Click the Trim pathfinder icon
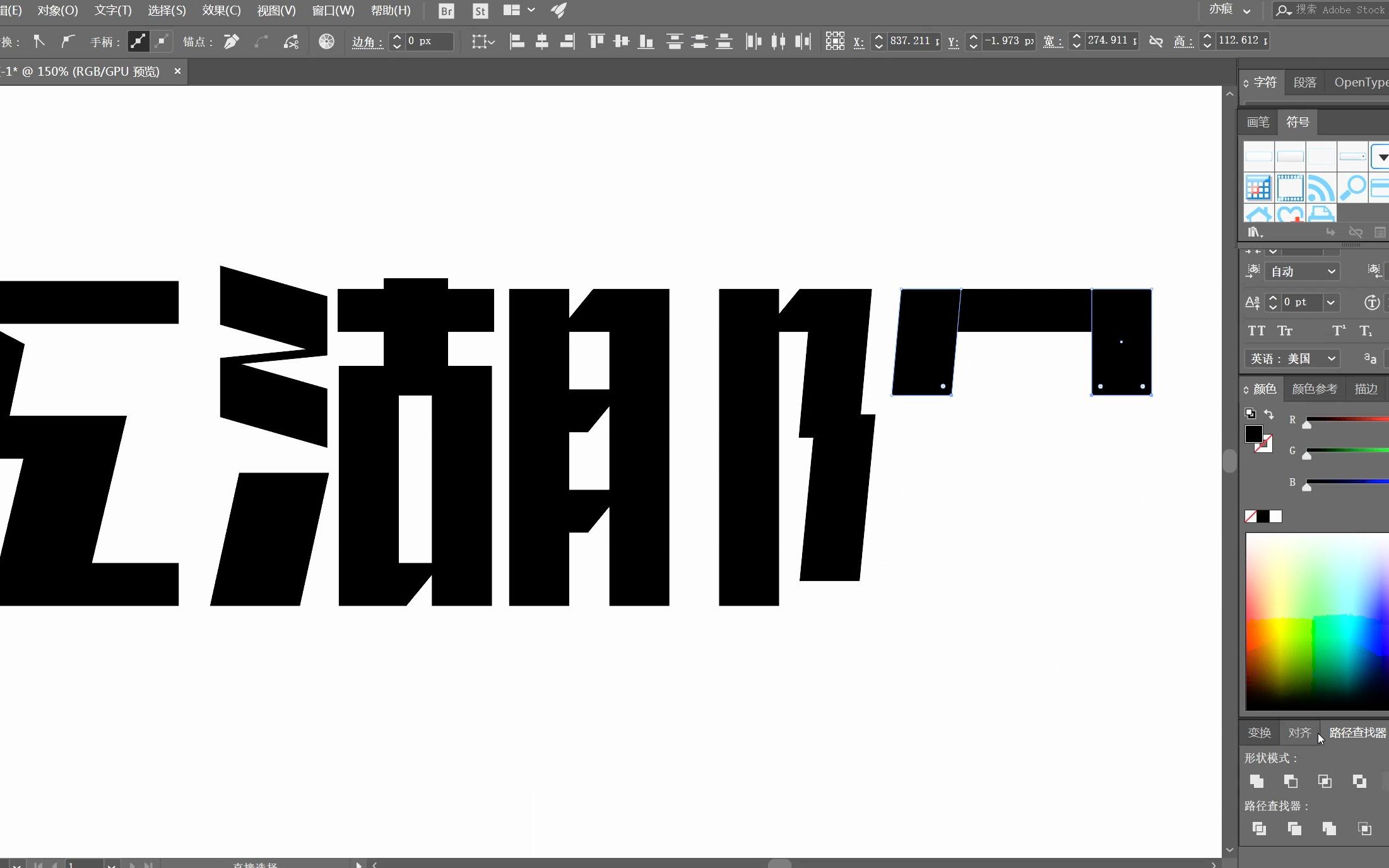 pyautogui.click(x=1294, y=828)
